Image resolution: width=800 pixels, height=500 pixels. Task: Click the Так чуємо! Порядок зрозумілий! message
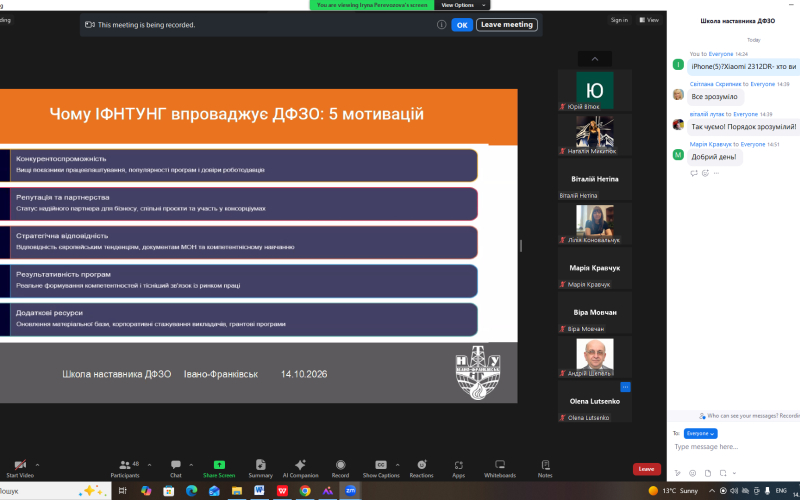coord(743,127)
